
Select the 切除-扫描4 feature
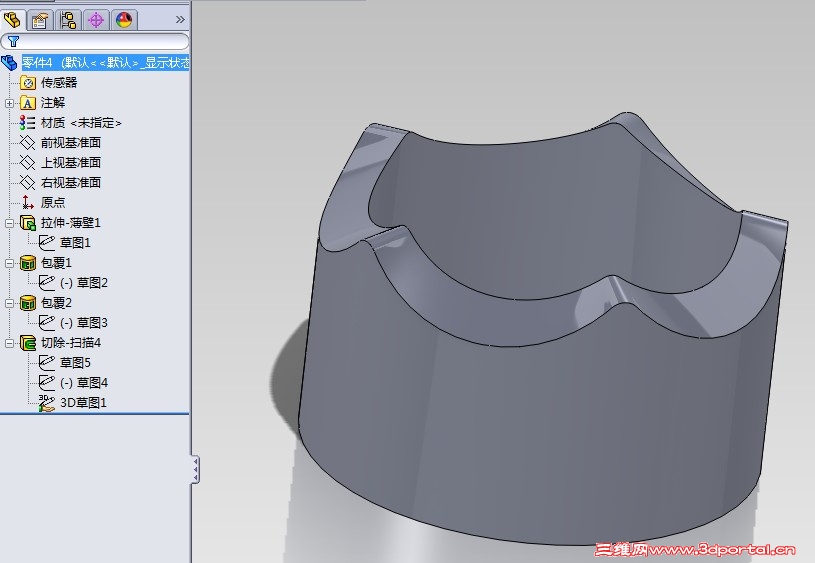(x=71, y=343)
